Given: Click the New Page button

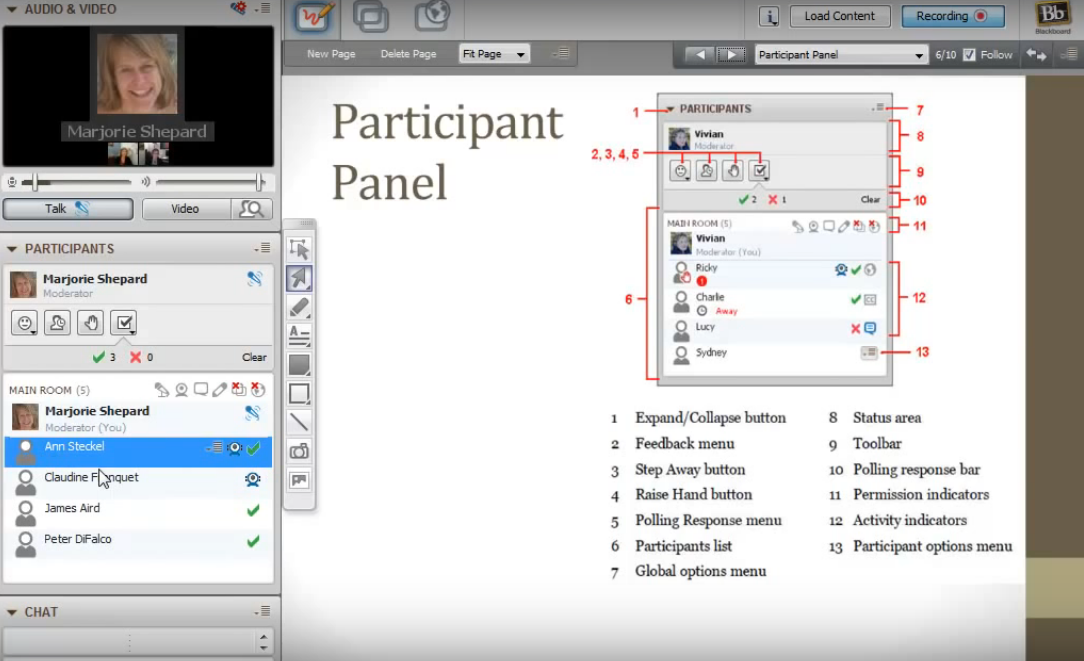Looking at the screenshot, I should tap(331, 54).
